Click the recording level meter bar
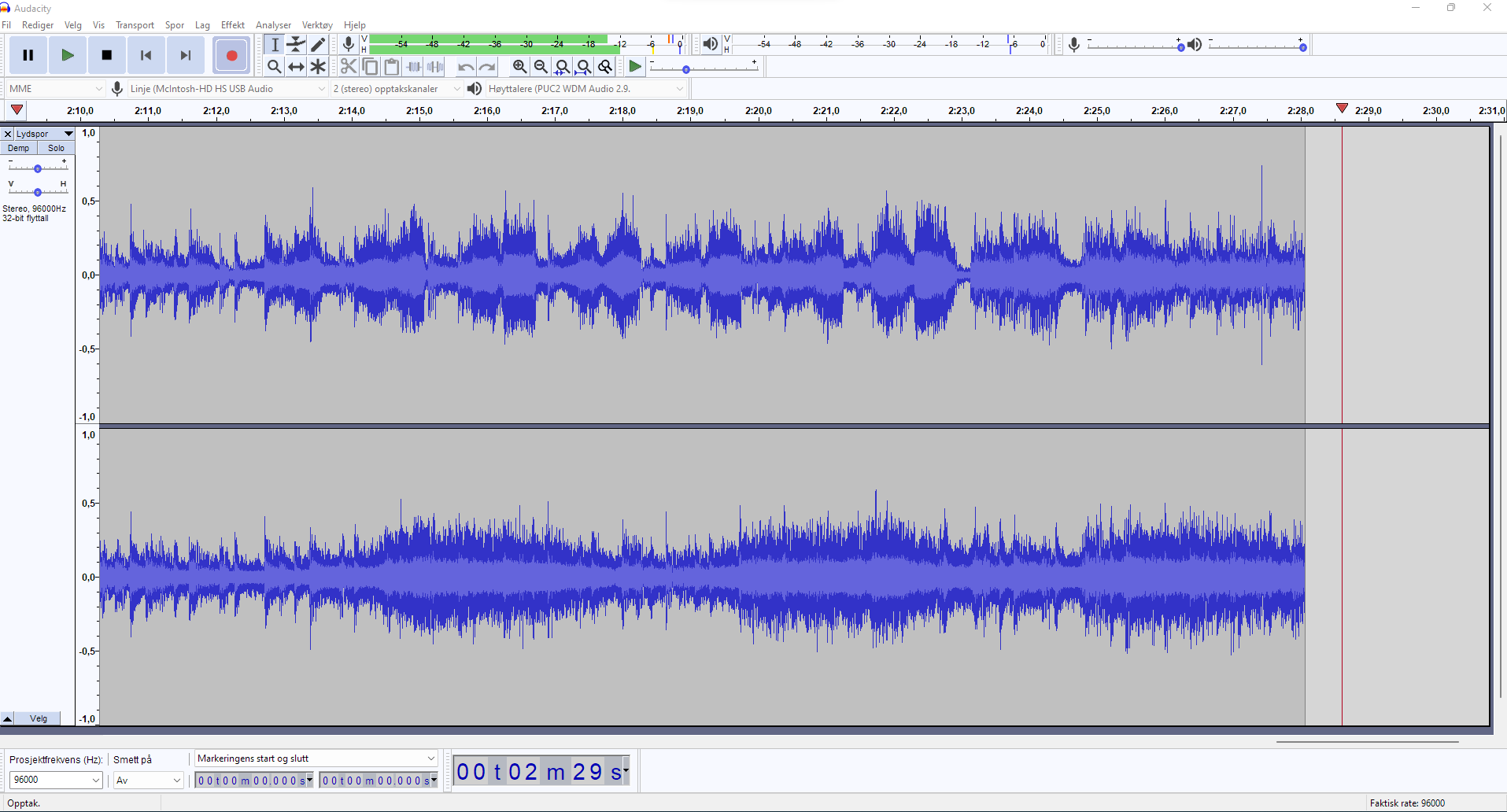The height and width of the screenshot is (812, 1507). 526,44
